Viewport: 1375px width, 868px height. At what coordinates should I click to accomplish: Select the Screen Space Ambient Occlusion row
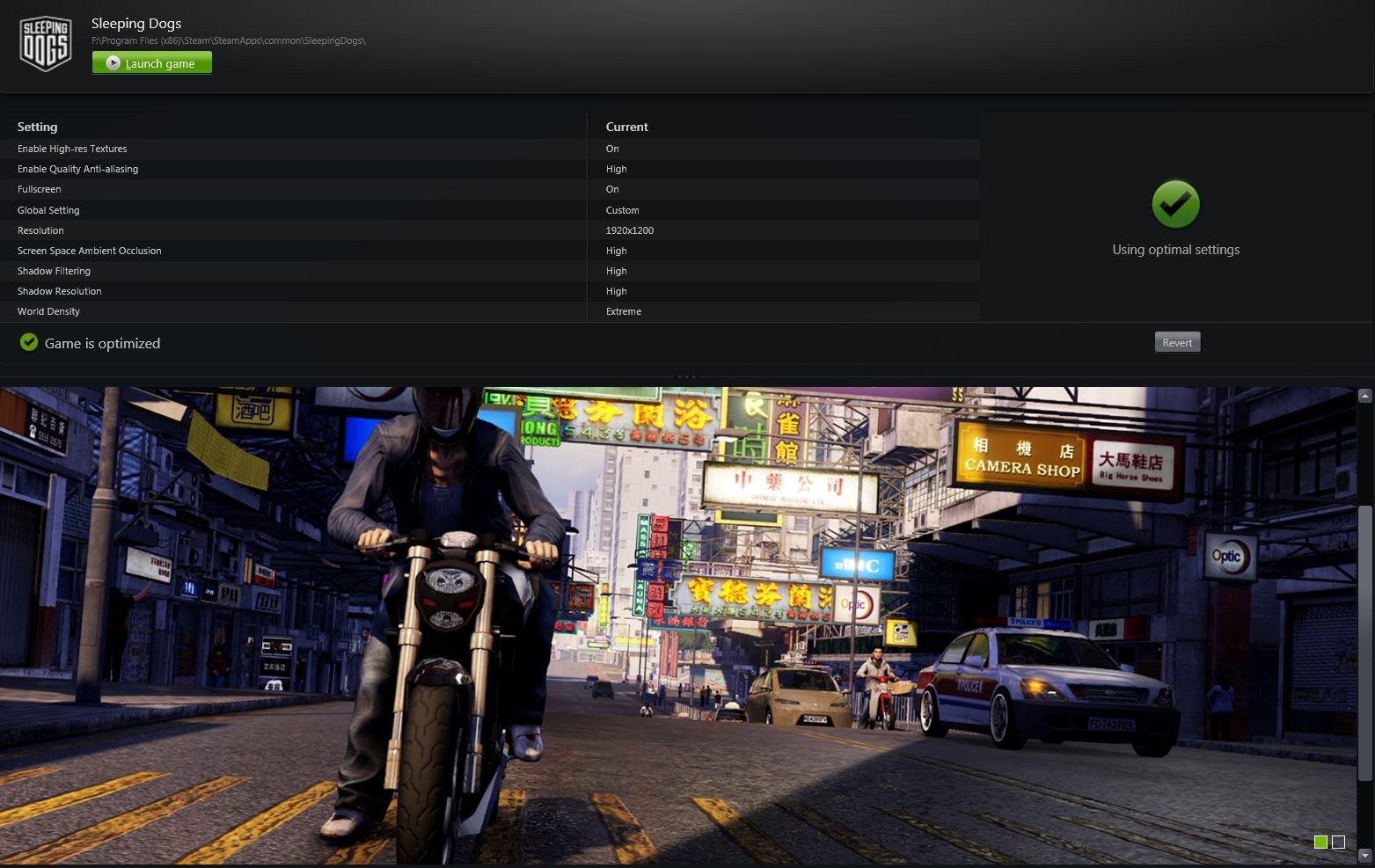(89, 251)
